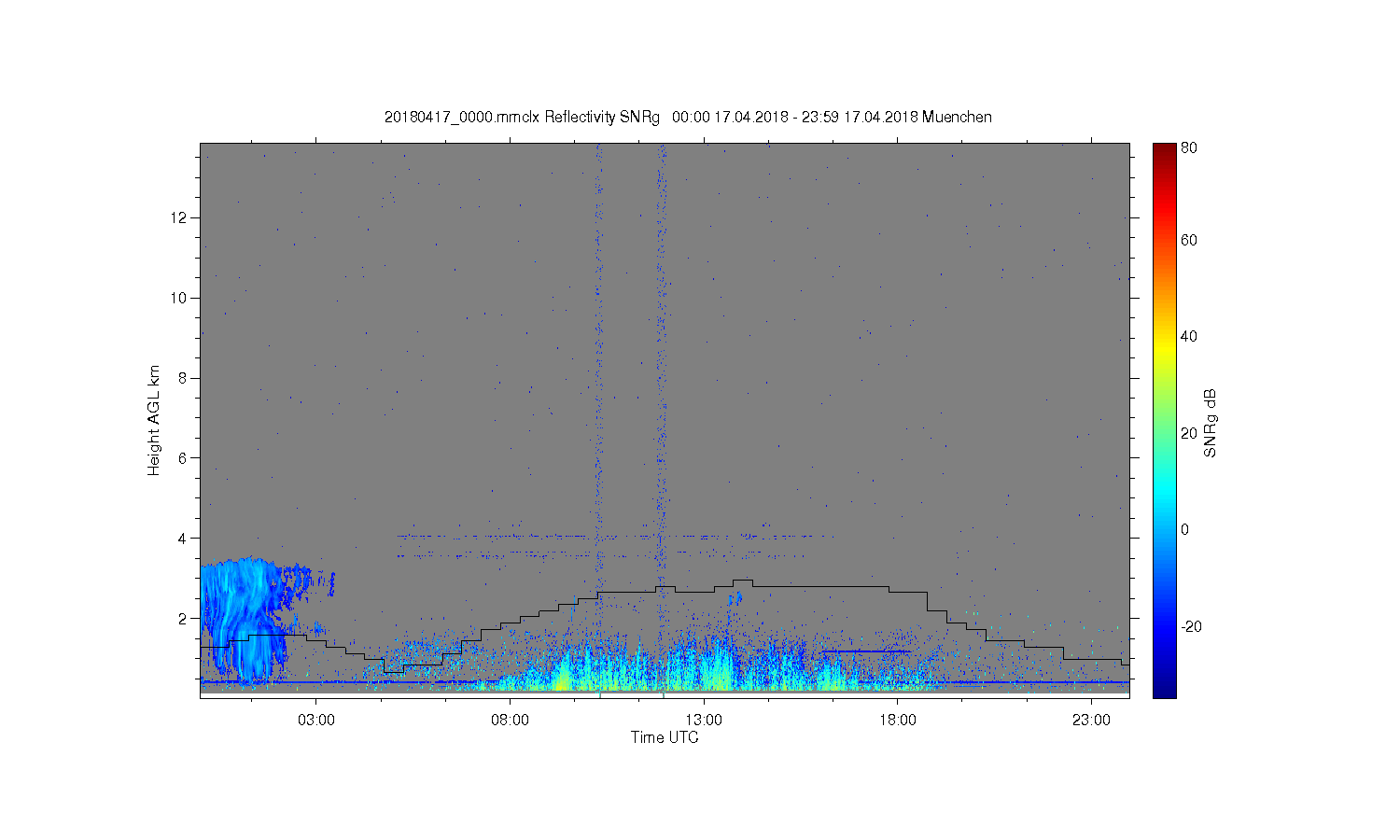Click the 08:00 time tick label
Screen dimensions: 1400x840
[511, 721]
